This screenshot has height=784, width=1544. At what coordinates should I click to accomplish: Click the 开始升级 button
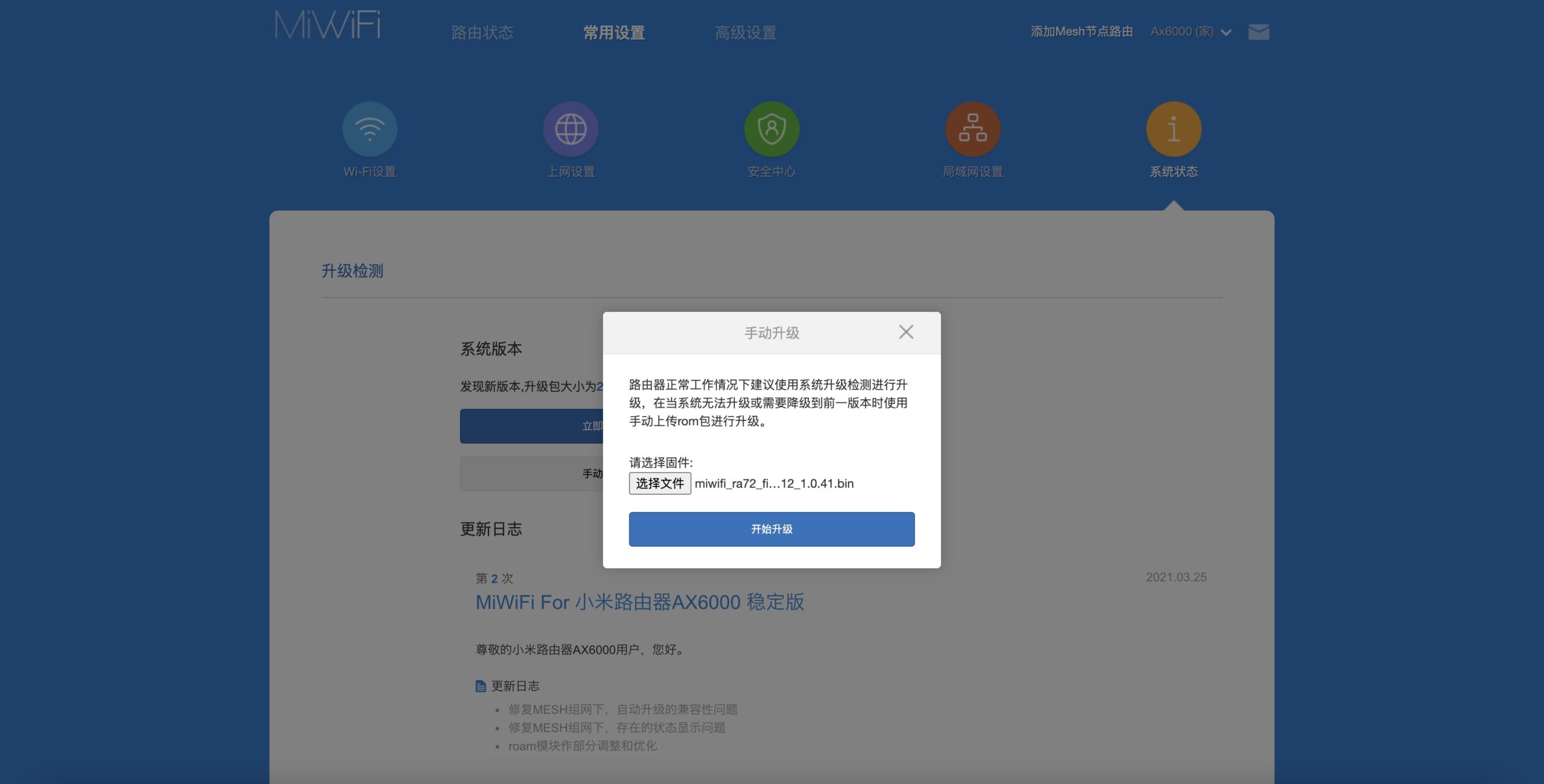pos(771,529)
